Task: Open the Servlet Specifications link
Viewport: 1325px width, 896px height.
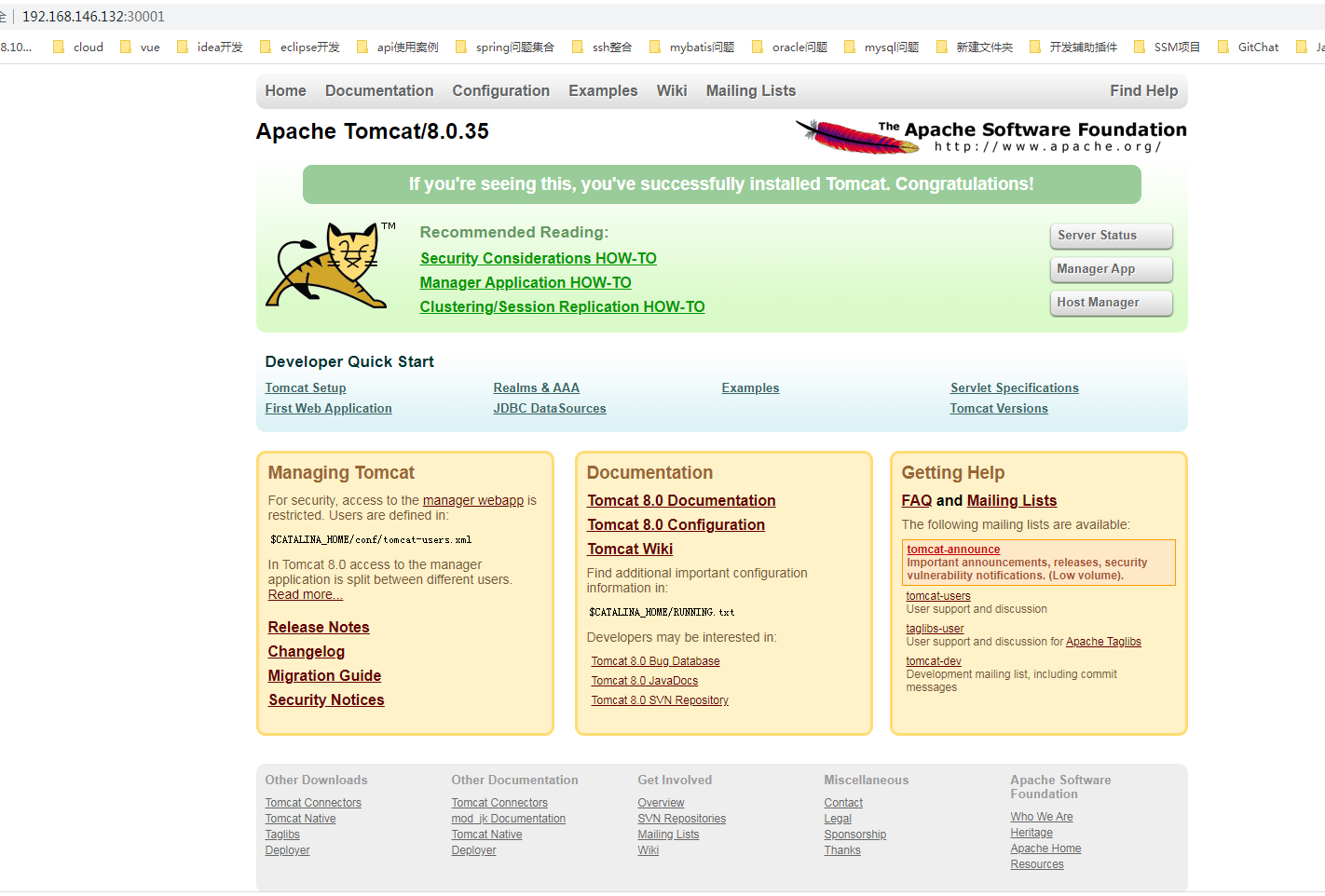Action: pos(1015,387)
